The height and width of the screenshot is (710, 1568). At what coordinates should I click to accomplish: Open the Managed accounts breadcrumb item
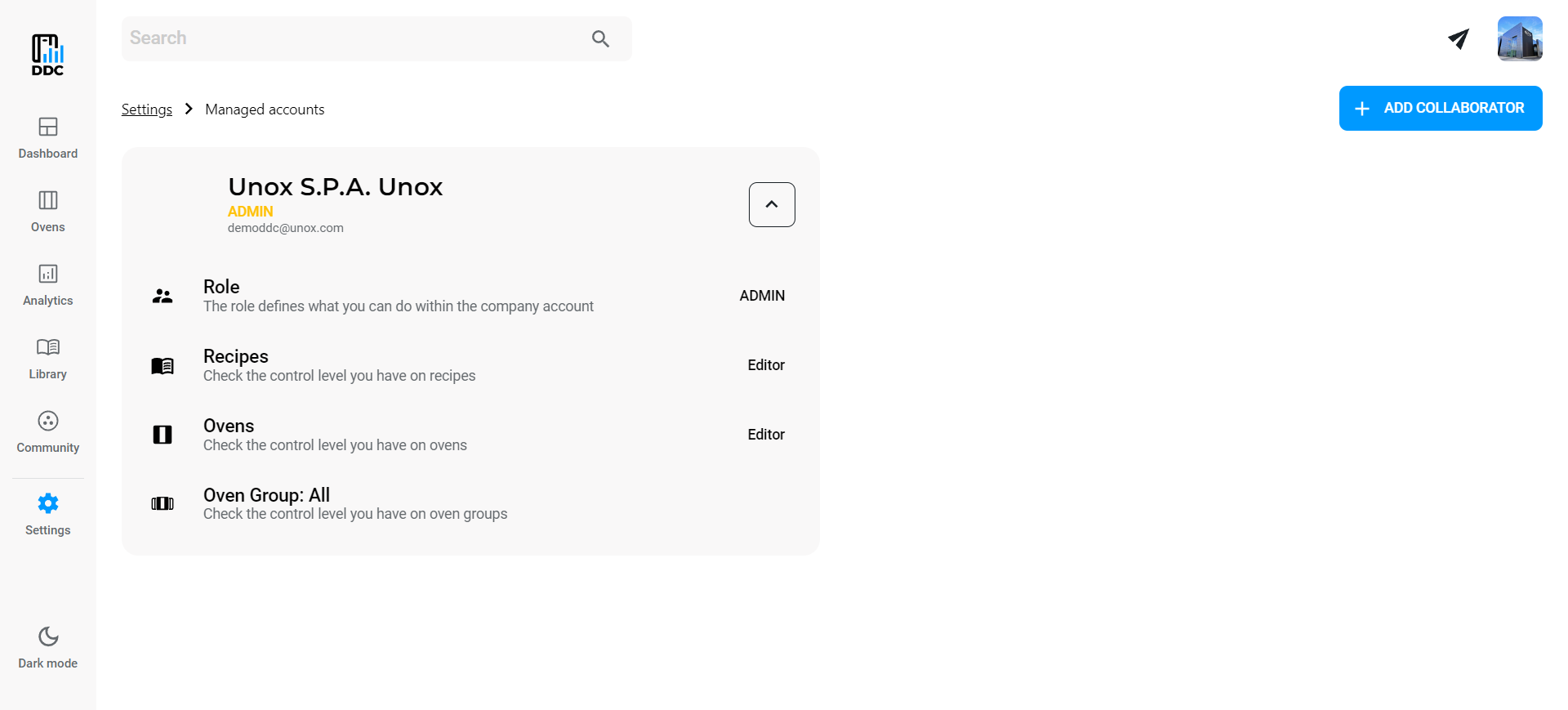pyautogui.click(x=264, y=109)
